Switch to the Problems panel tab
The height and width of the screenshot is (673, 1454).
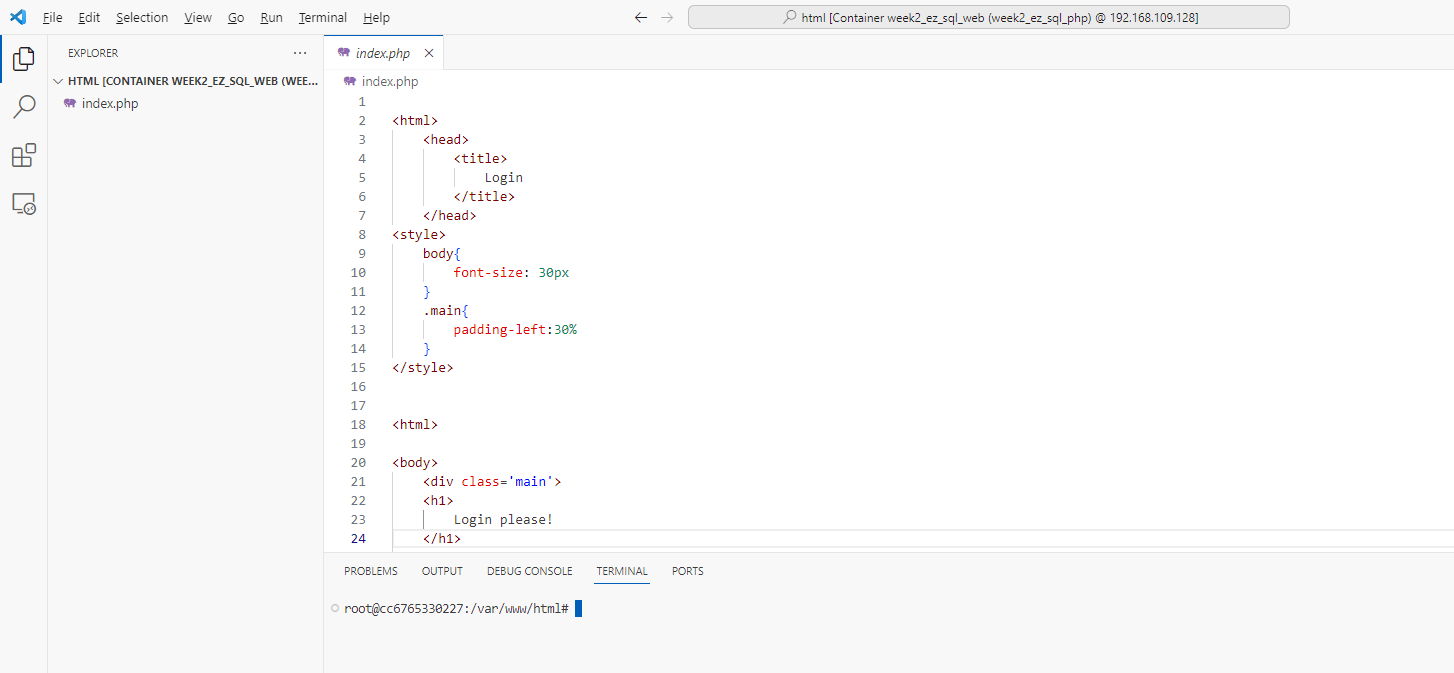pyautogui.click(x=370, y=571)
